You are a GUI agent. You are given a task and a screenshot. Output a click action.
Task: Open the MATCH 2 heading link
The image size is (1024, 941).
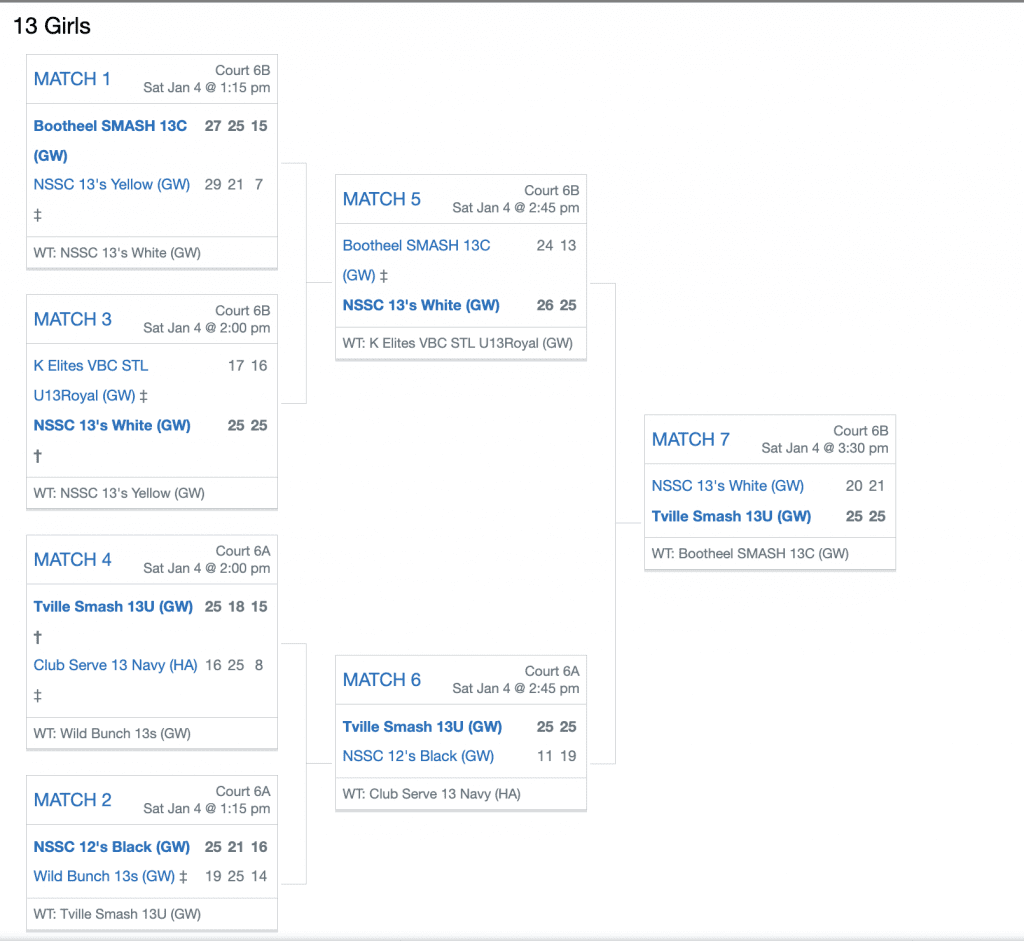tap(72, 800)
